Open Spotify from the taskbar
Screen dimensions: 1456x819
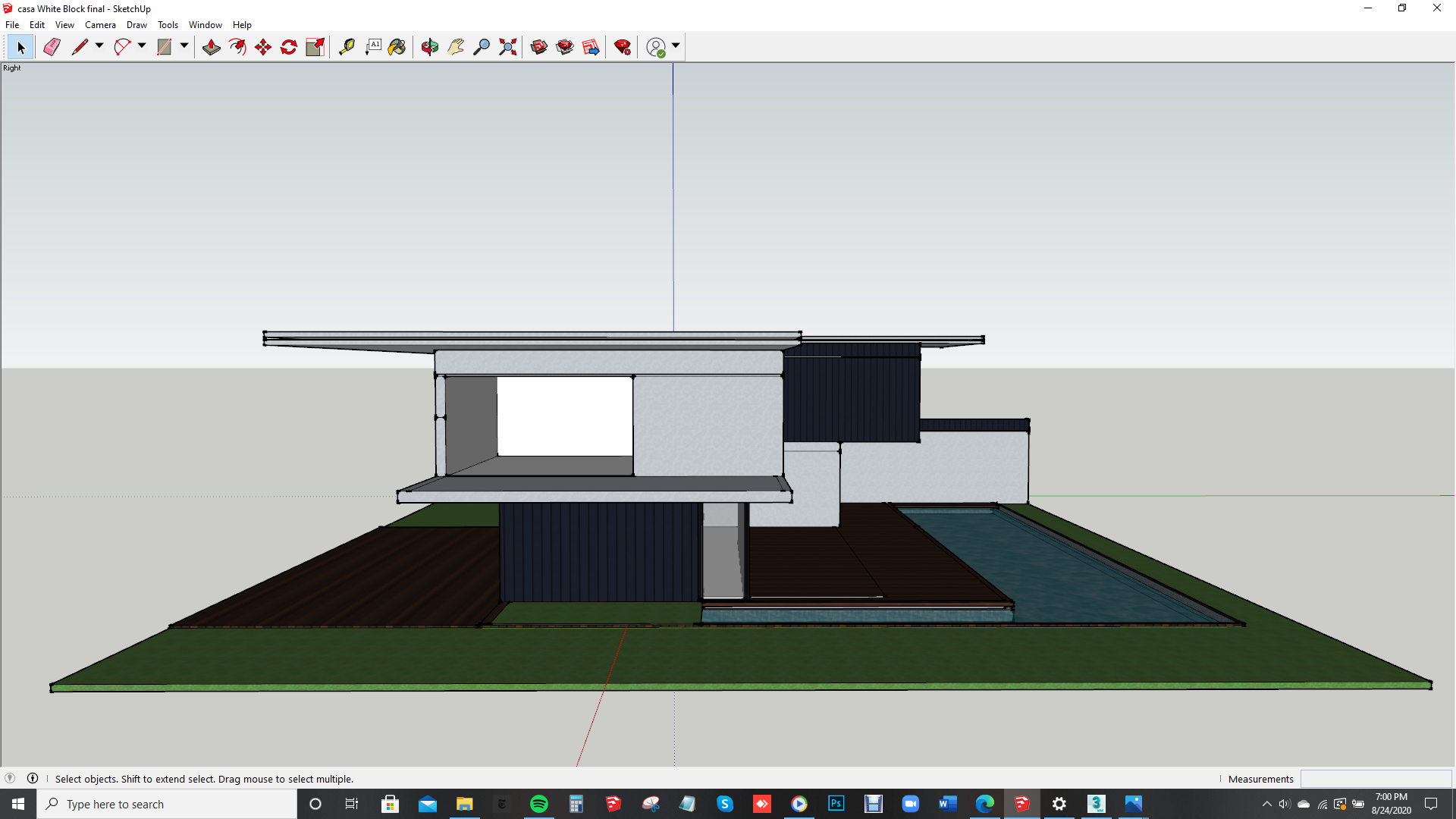[539, 804]
